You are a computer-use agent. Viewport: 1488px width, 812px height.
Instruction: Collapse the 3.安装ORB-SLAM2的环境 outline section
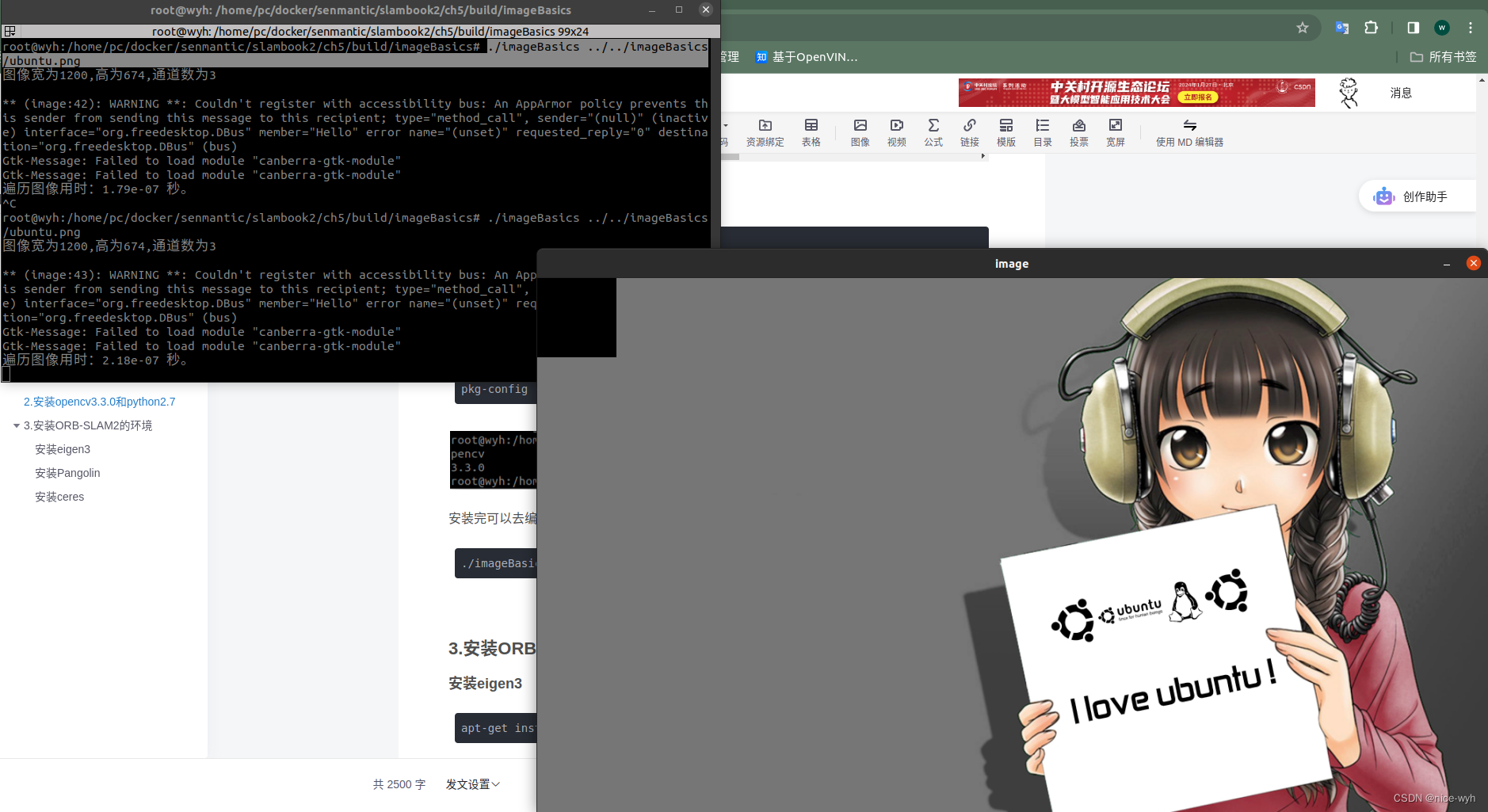17,425
